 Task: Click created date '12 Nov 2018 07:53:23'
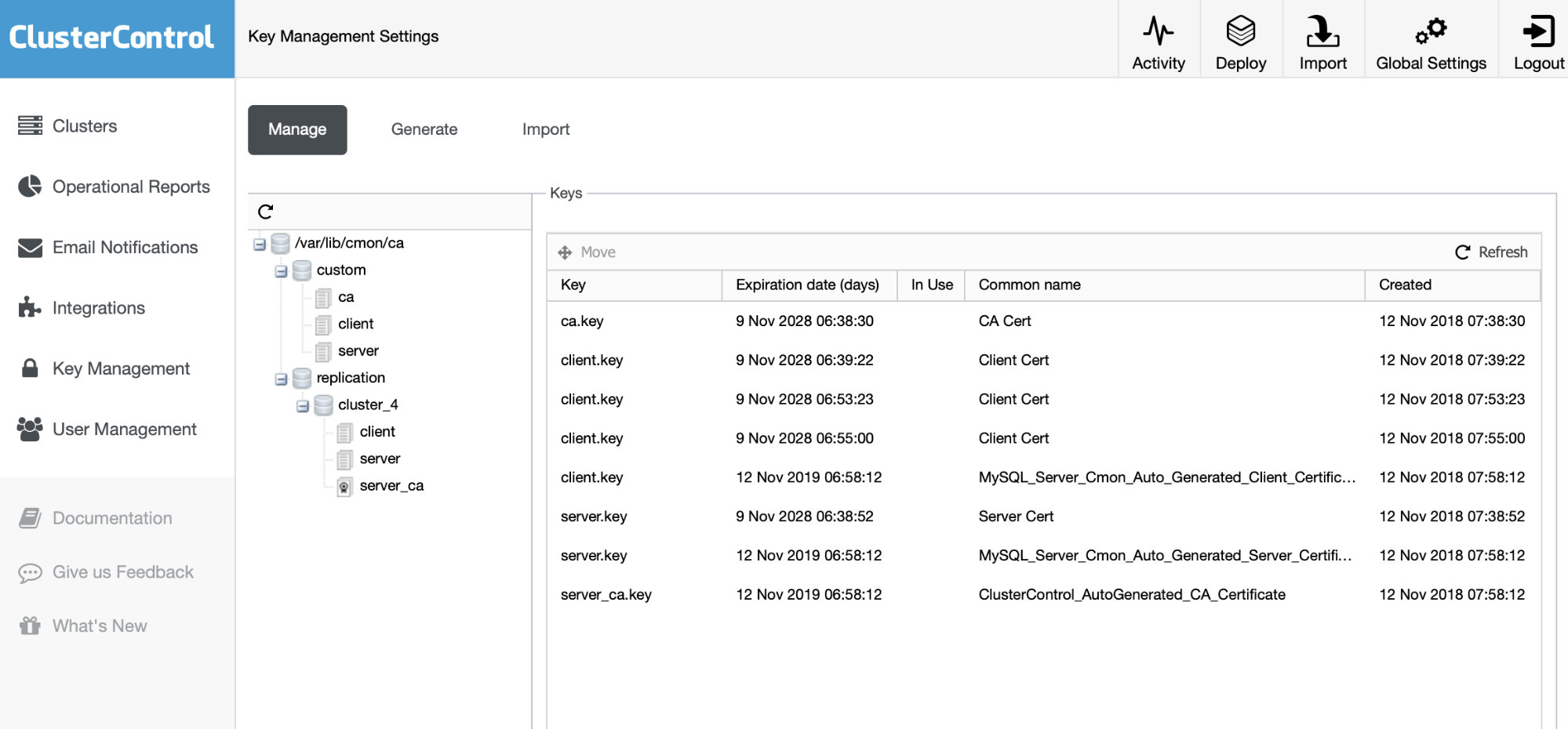coord(1452,399)
